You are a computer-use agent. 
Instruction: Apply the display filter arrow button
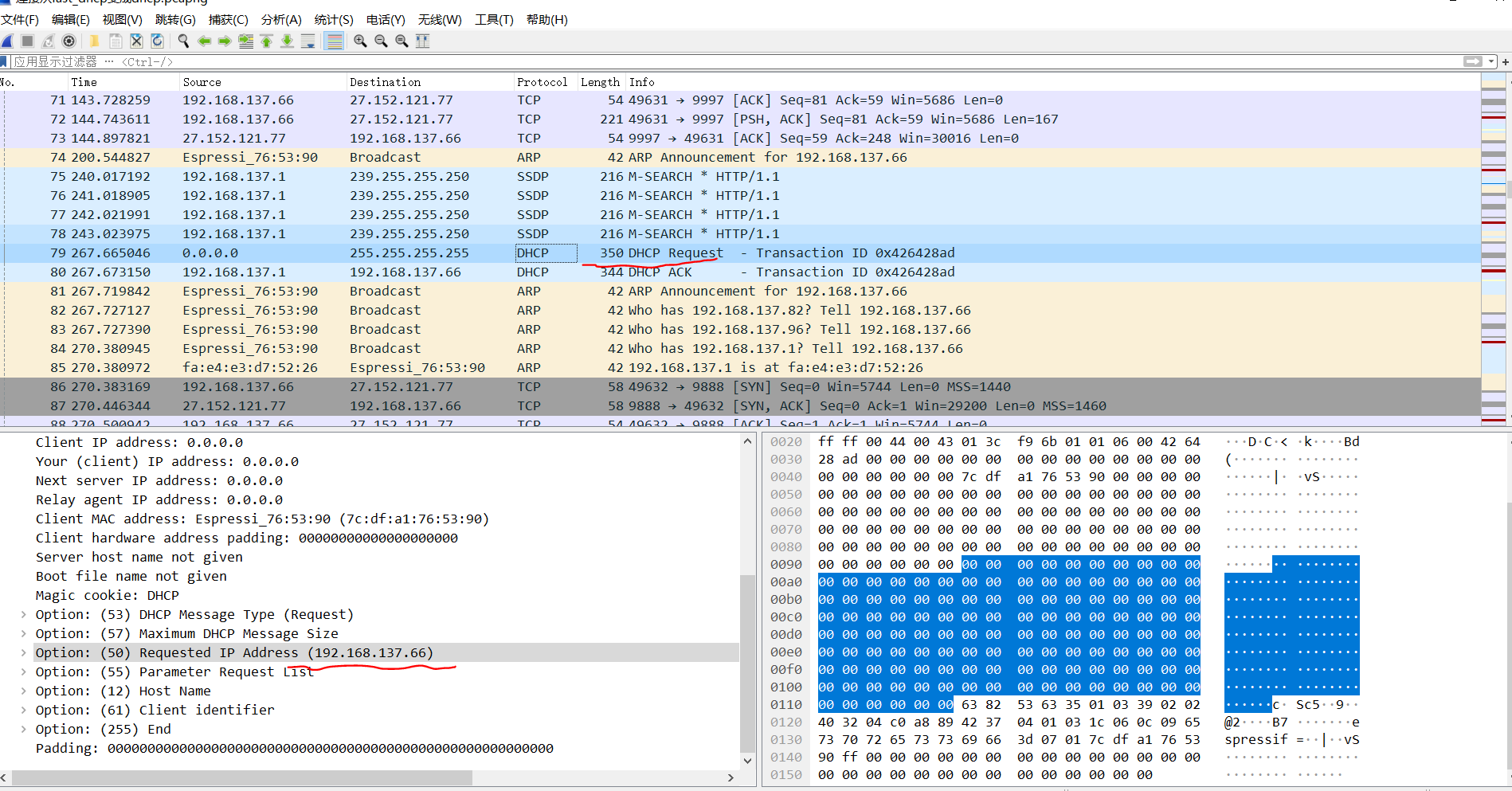coord(1472,61)
